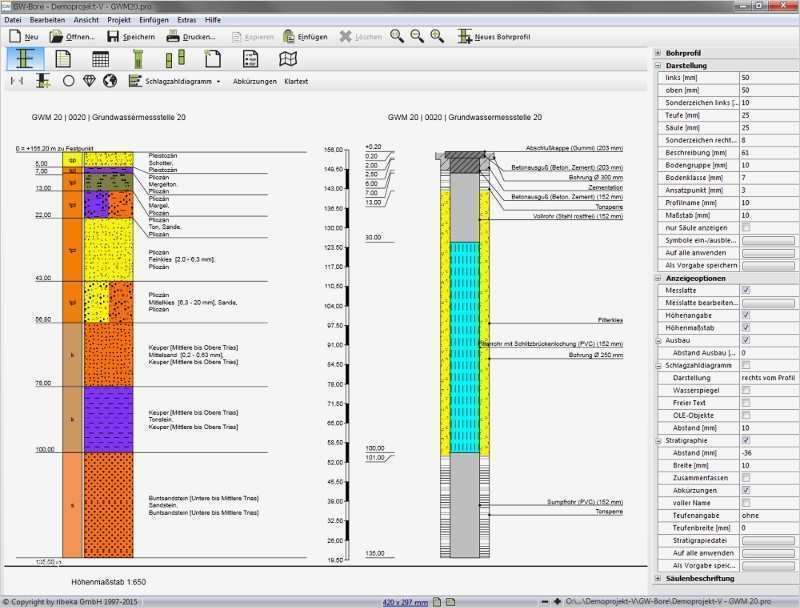Click the globe icon
This screenshot has width=800, height=608.
110,81
